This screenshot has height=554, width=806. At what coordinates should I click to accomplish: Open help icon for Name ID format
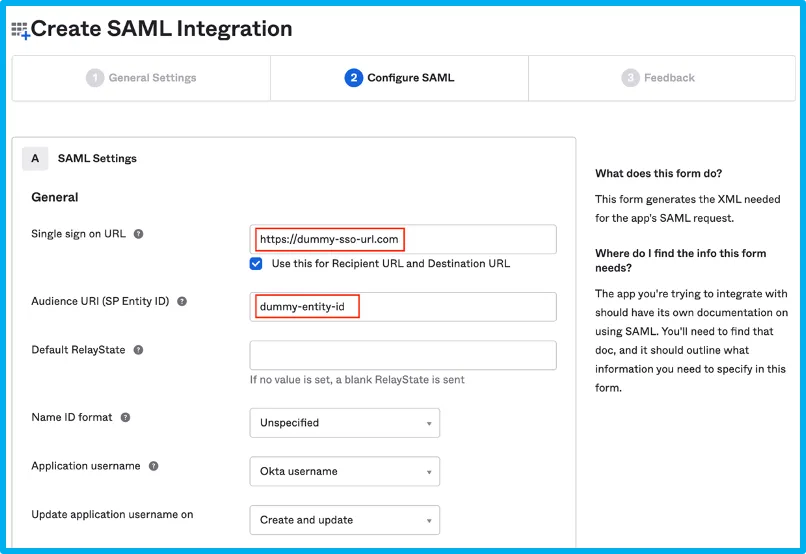[x=125, y=417]
